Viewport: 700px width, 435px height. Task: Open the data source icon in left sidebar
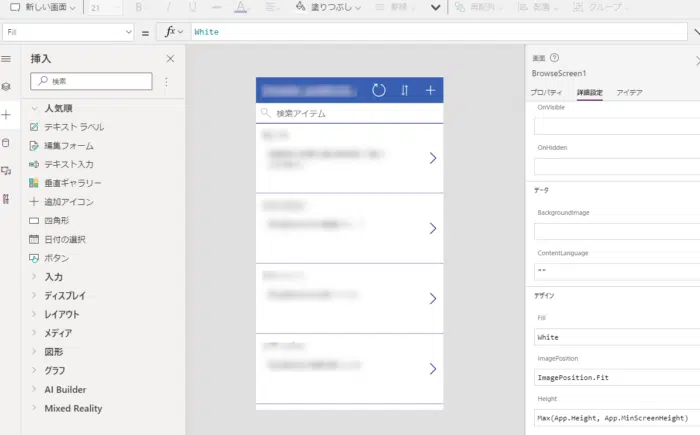tap(7, 143)
